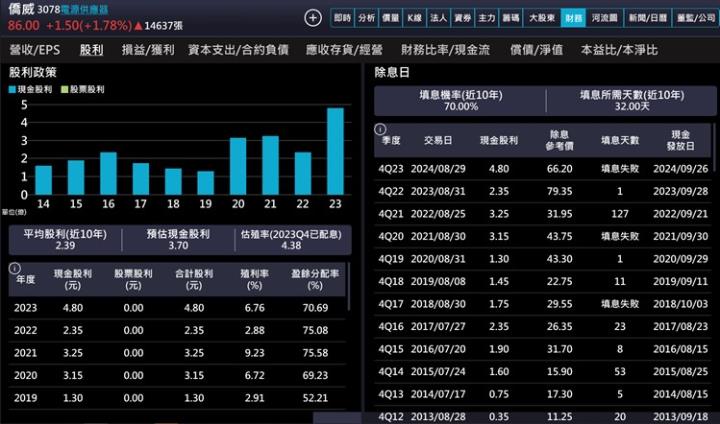Image resolution: width=720 pixels, height=424 pixels.
Task: Open 資本支出/合約負債 sub-tab
Action: 238,50
